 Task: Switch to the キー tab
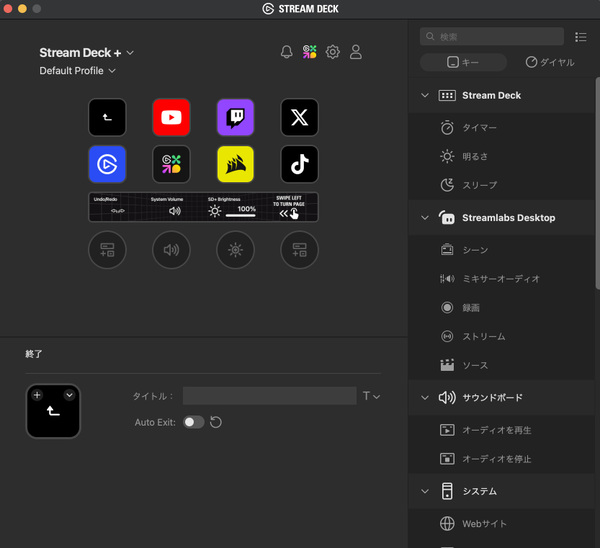click(x=463, y=62)
